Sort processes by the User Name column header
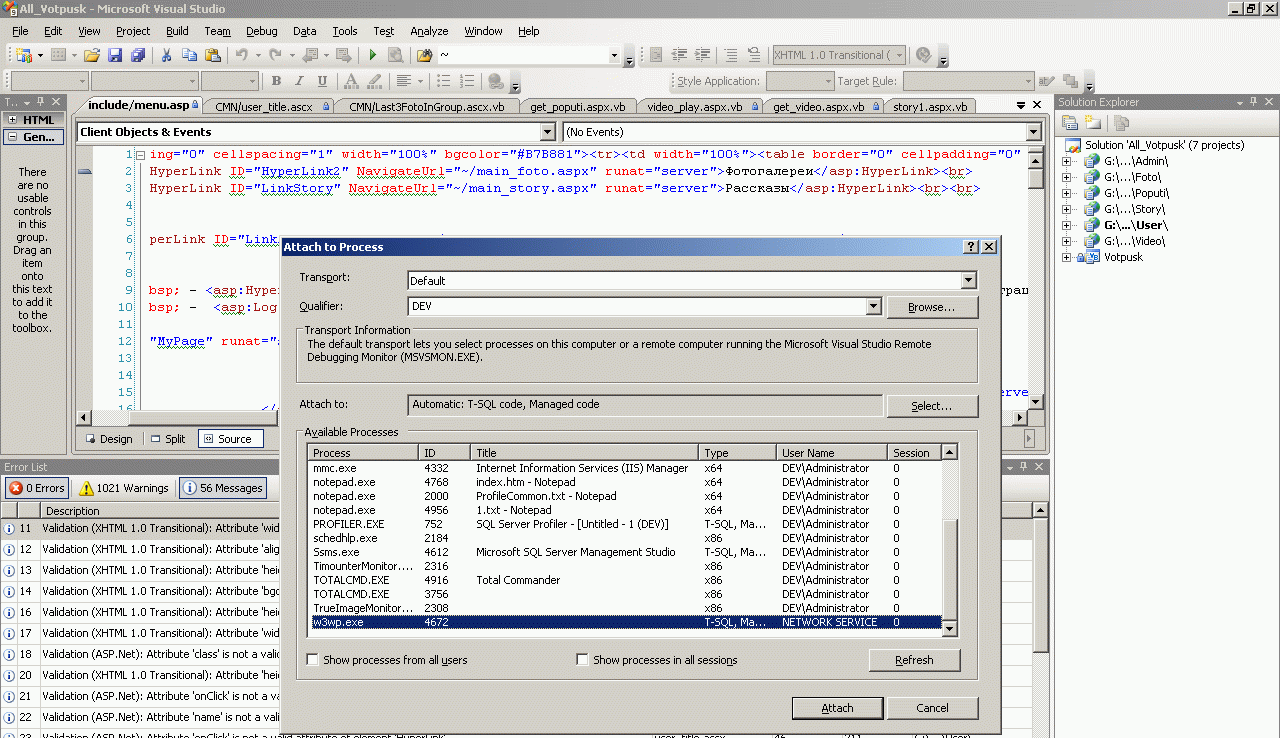Image resolution: width=1280 pixels, height=738 pixels. tap(833, 453)
